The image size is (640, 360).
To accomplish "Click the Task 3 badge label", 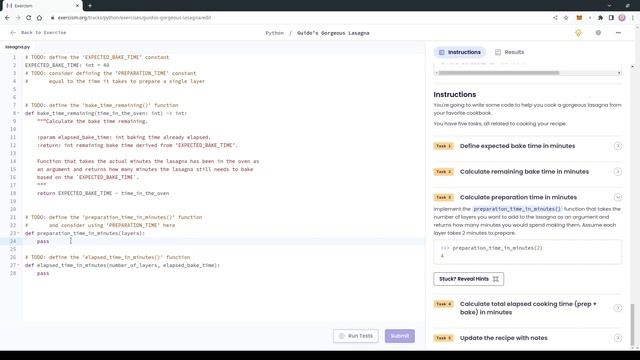I will click(x=444, y=197).
